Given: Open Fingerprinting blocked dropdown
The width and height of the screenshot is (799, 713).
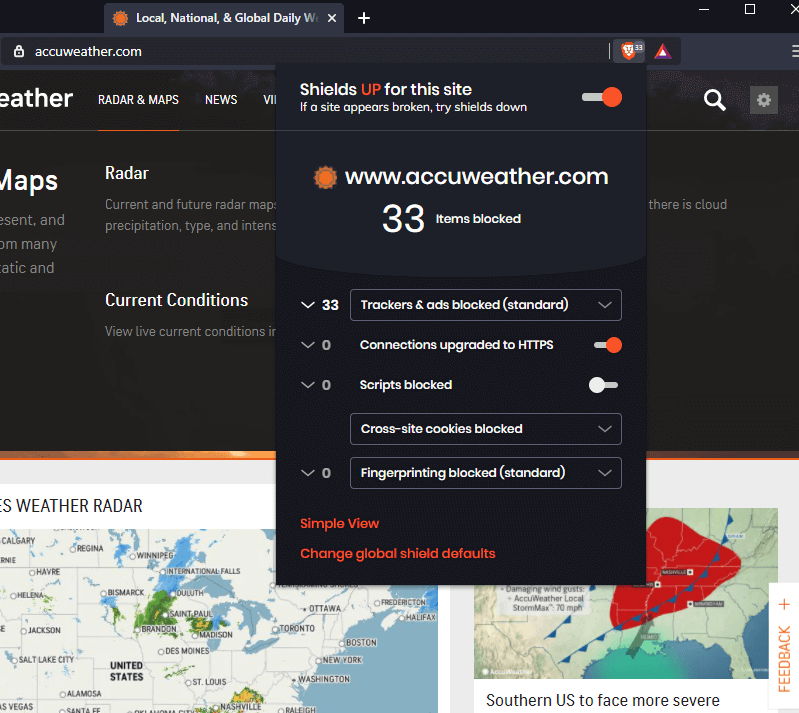Looking at the screenshot, I should pos(485,473).
